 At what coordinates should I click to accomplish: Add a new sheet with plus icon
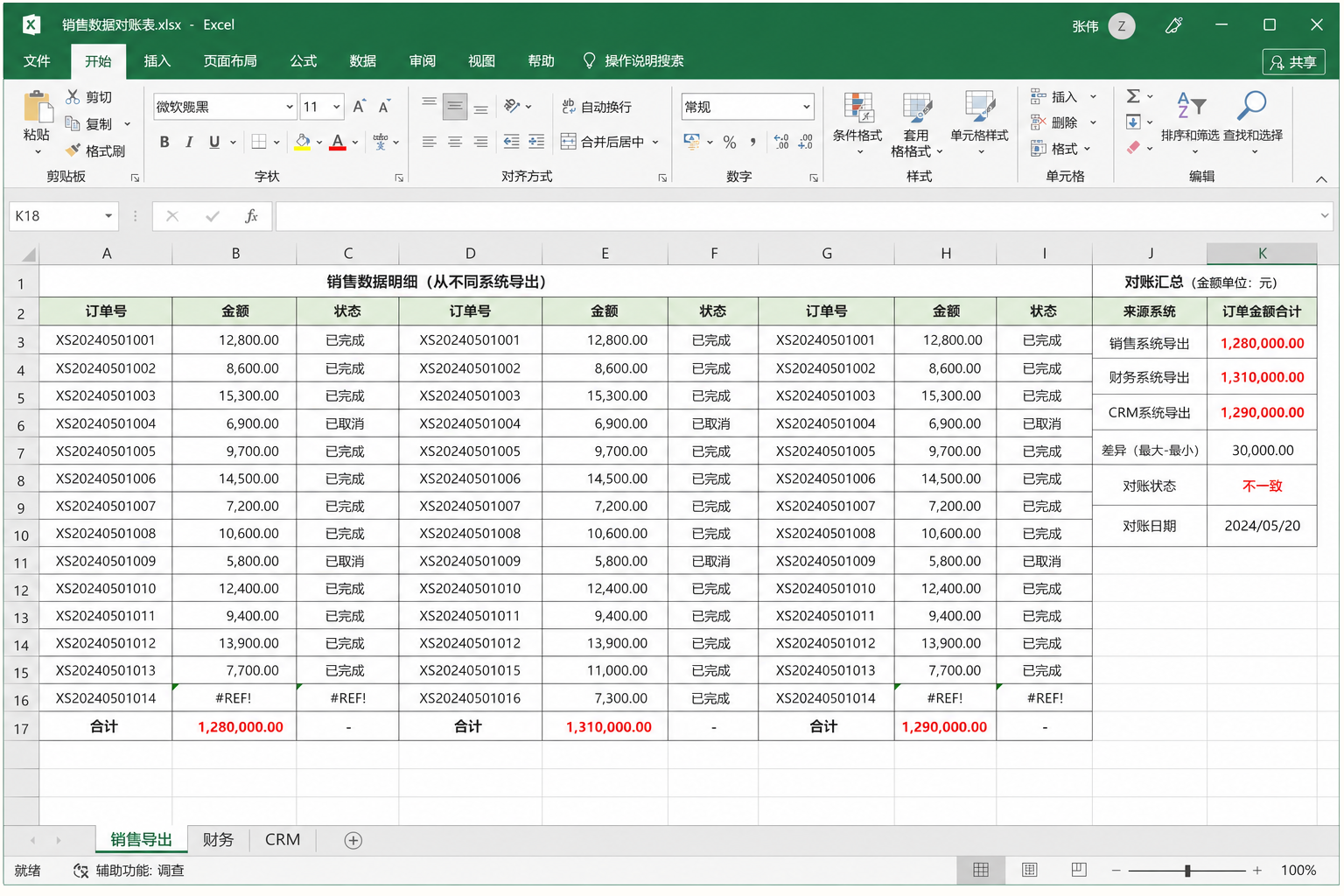click(353, 841)
